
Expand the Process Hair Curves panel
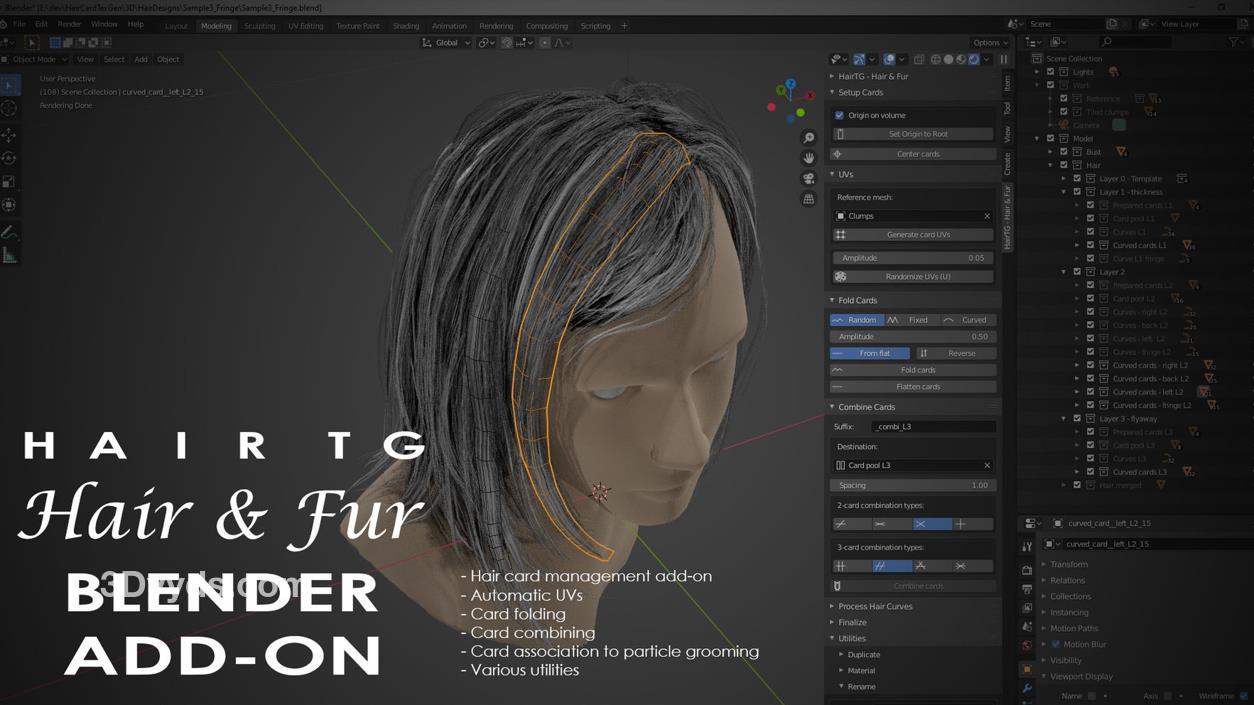click(x=874, y=606)
